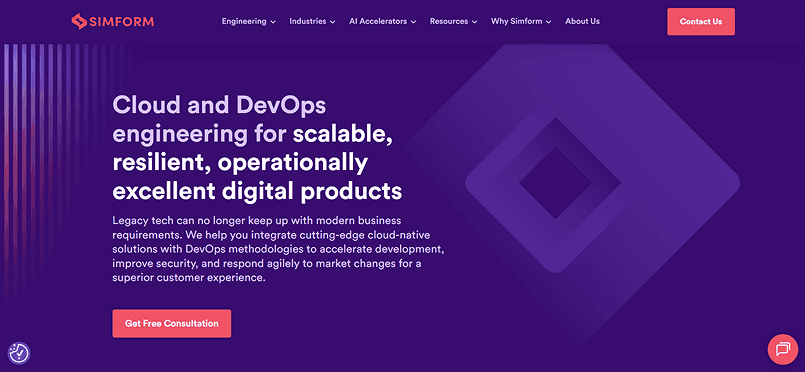Screen dimensions: 805x372
Task: Expand the Industries chevron arrow
Action: pyautogui.click(x=333, y=22)
